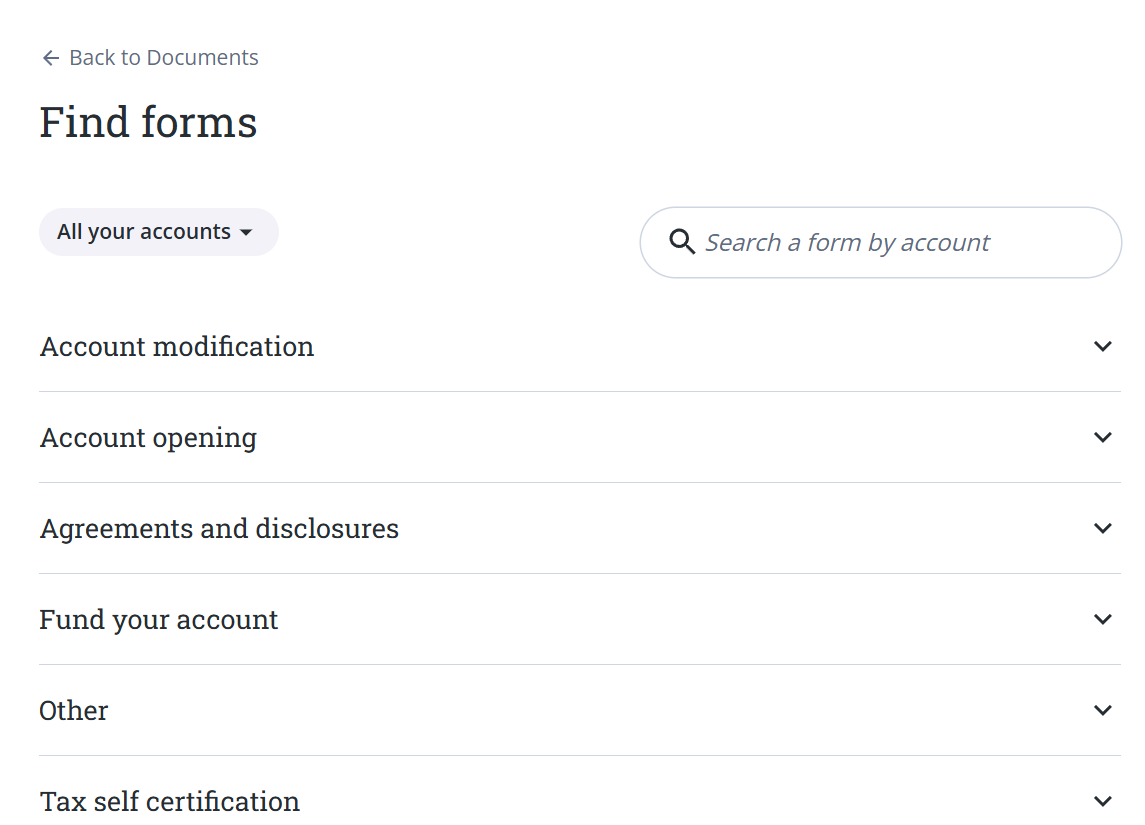Expand the Other section's disclosure arrow

tap(1103, 710)
